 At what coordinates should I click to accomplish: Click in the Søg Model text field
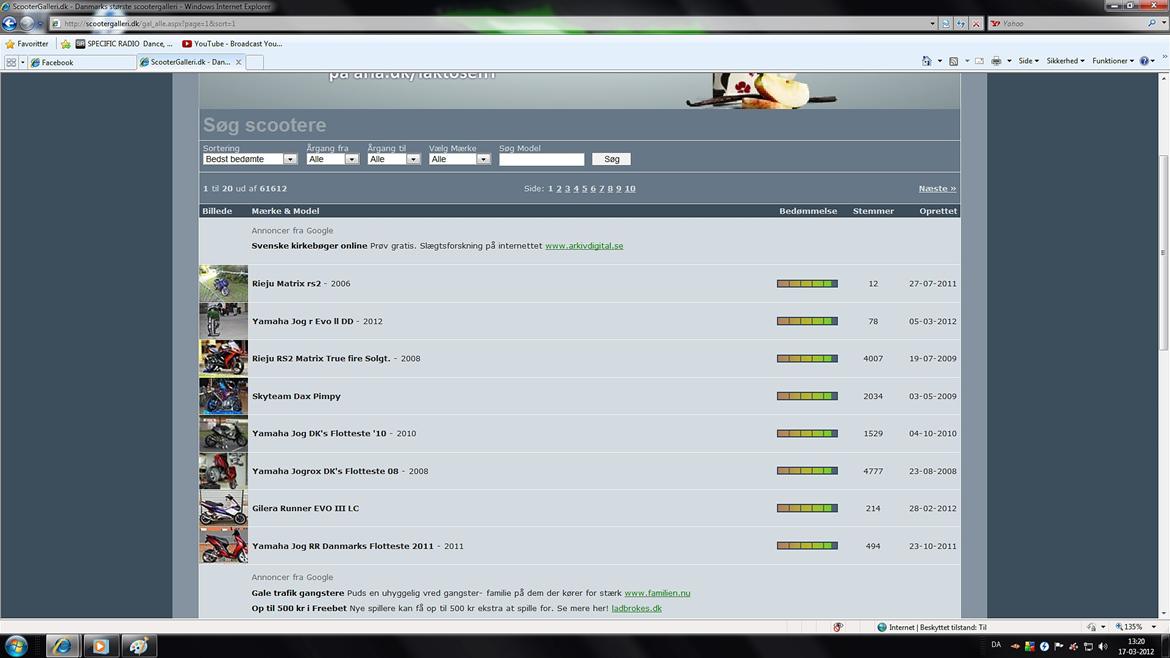point(541,159)
